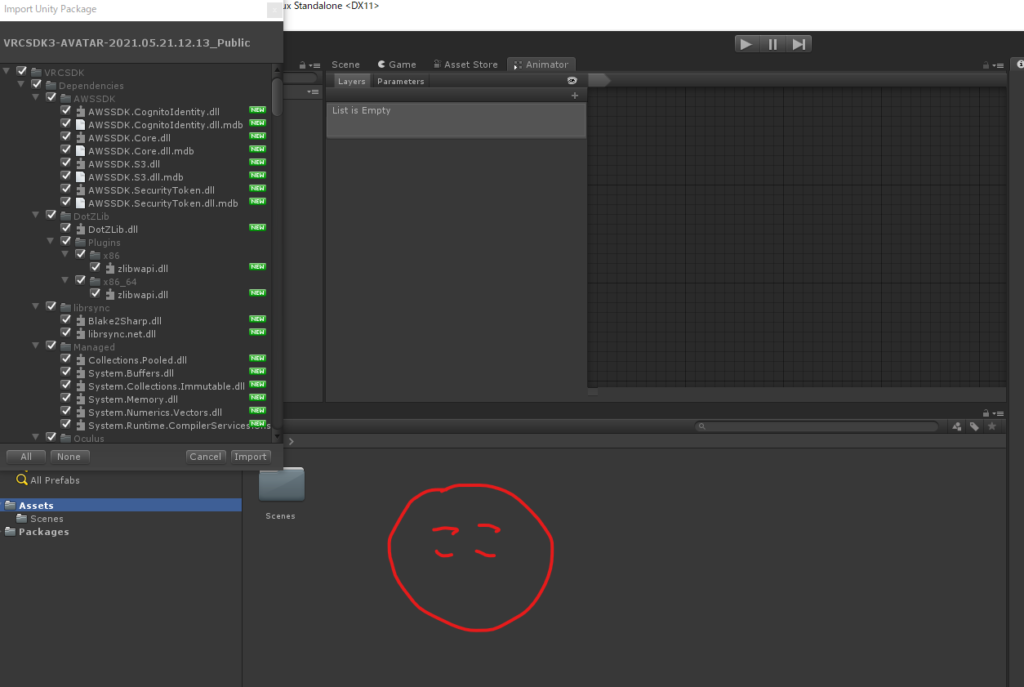Click the zlibwapi.dll plugin icon under x86
1024x687 pixels.
(x=110, y=268)
